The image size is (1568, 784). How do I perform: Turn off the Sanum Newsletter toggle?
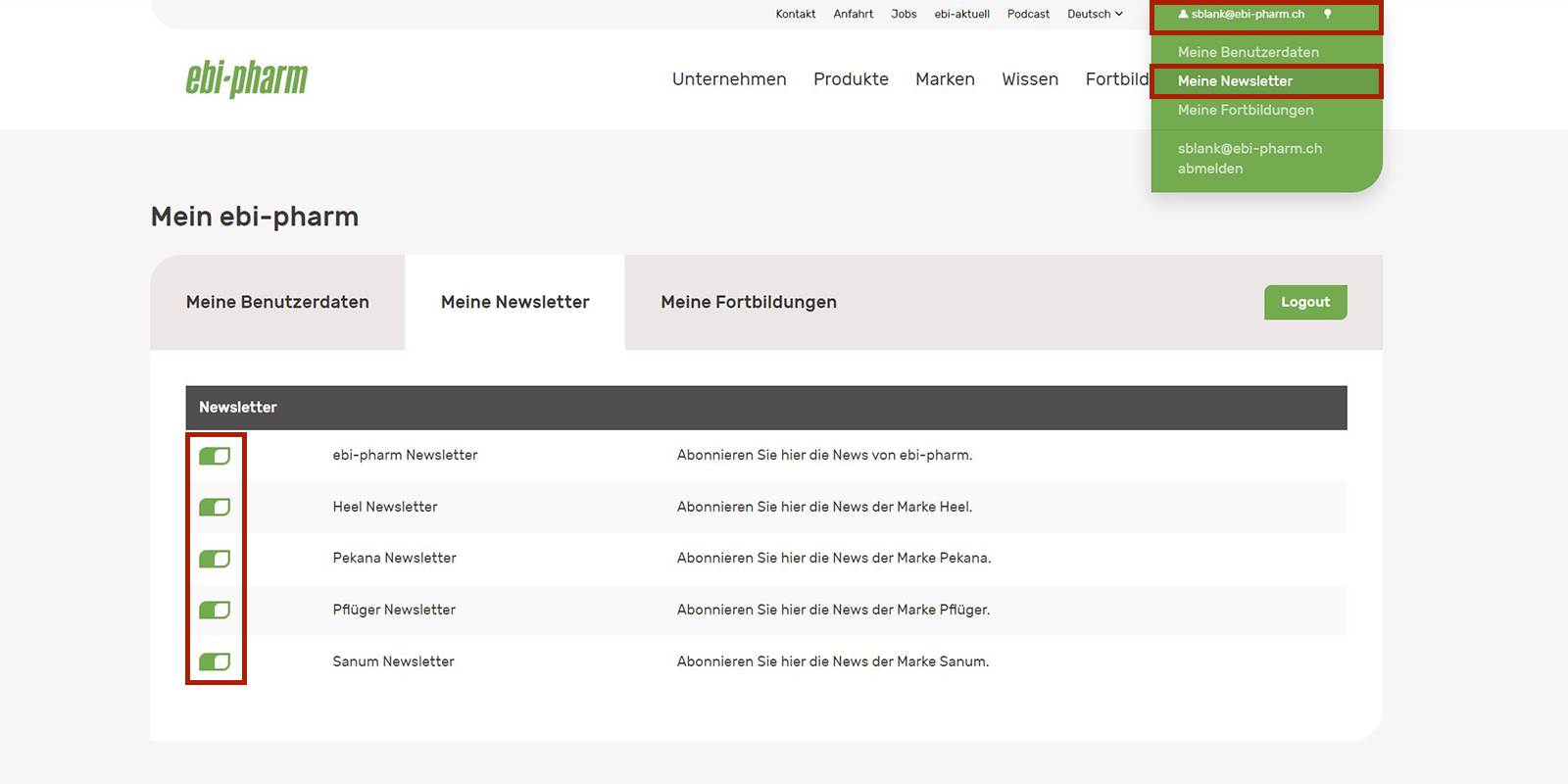[215, 661]
